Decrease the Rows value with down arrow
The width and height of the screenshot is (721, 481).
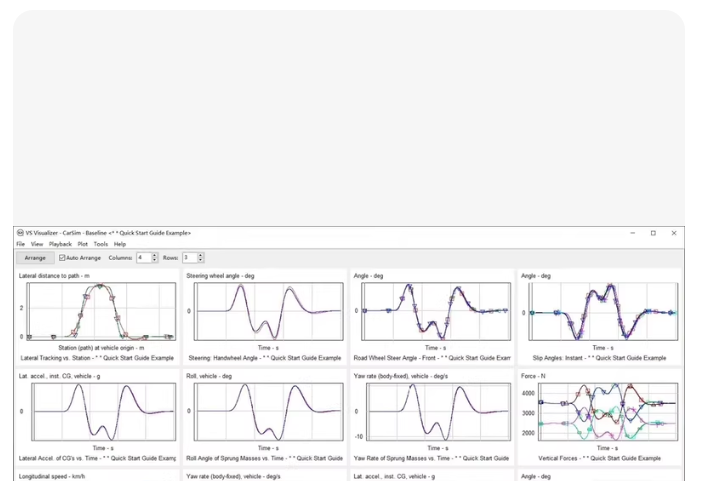coord(200,260)
